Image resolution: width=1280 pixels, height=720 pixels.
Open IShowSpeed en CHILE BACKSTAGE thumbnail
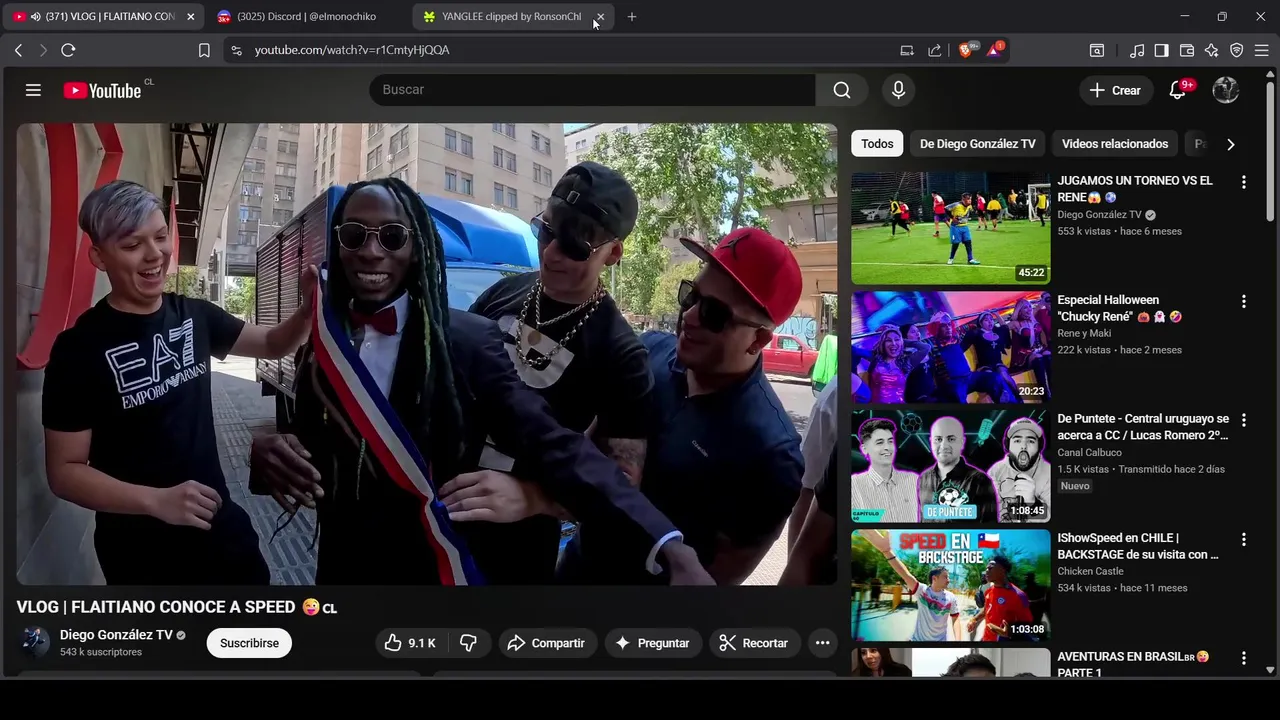[950, 585]
